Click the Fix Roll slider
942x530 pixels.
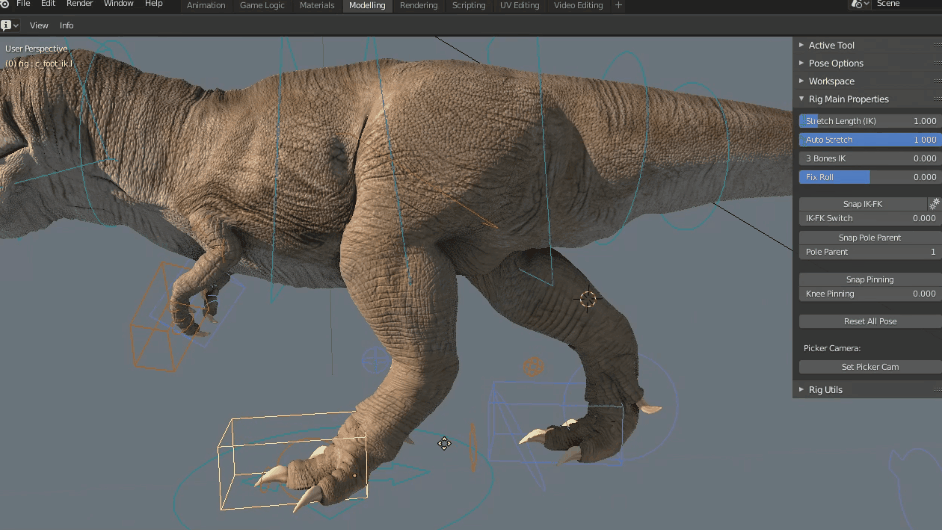(869, 177)
